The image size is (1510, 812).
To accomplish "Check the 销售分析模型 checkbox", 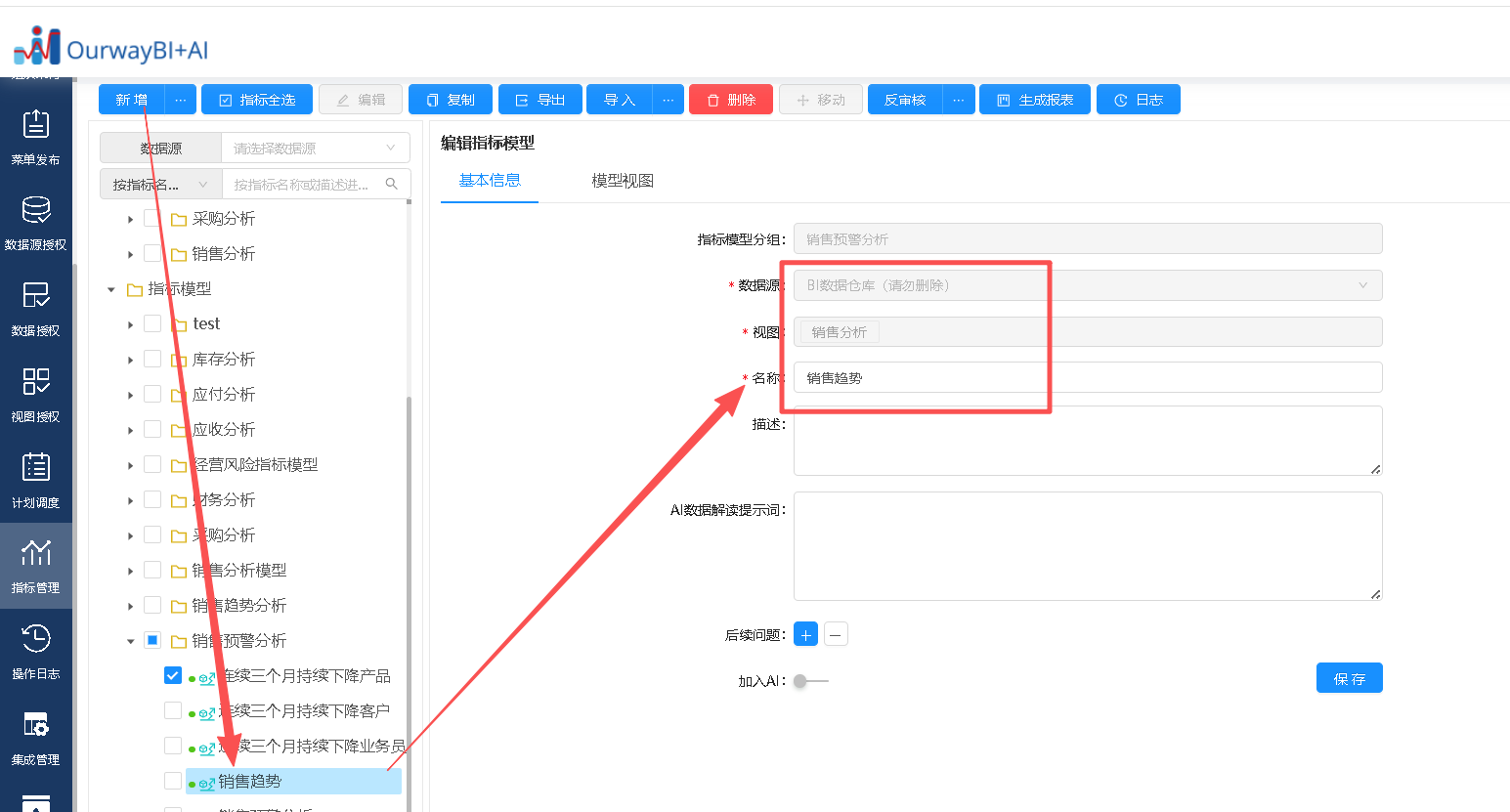I will [152, 570].
